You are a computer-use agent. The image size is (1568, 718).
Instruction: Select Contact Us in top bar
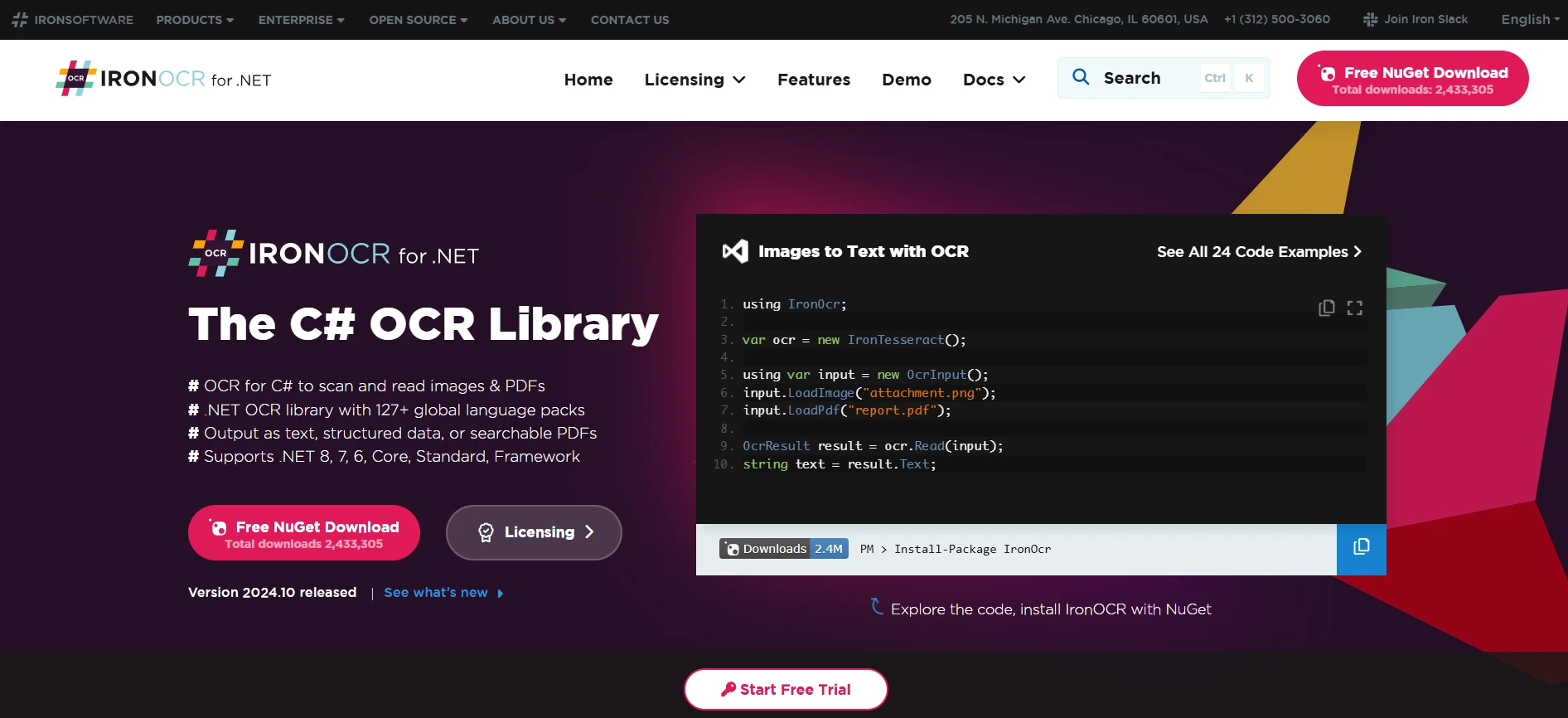click(x=629, y=20)
